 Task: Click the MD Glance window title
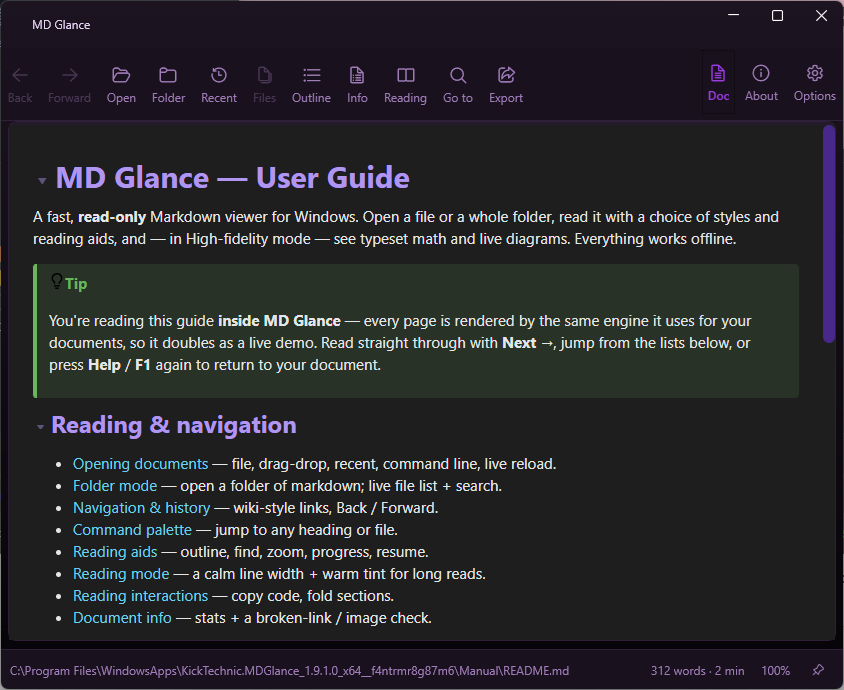pyautogui.click(x=61, y=25)
